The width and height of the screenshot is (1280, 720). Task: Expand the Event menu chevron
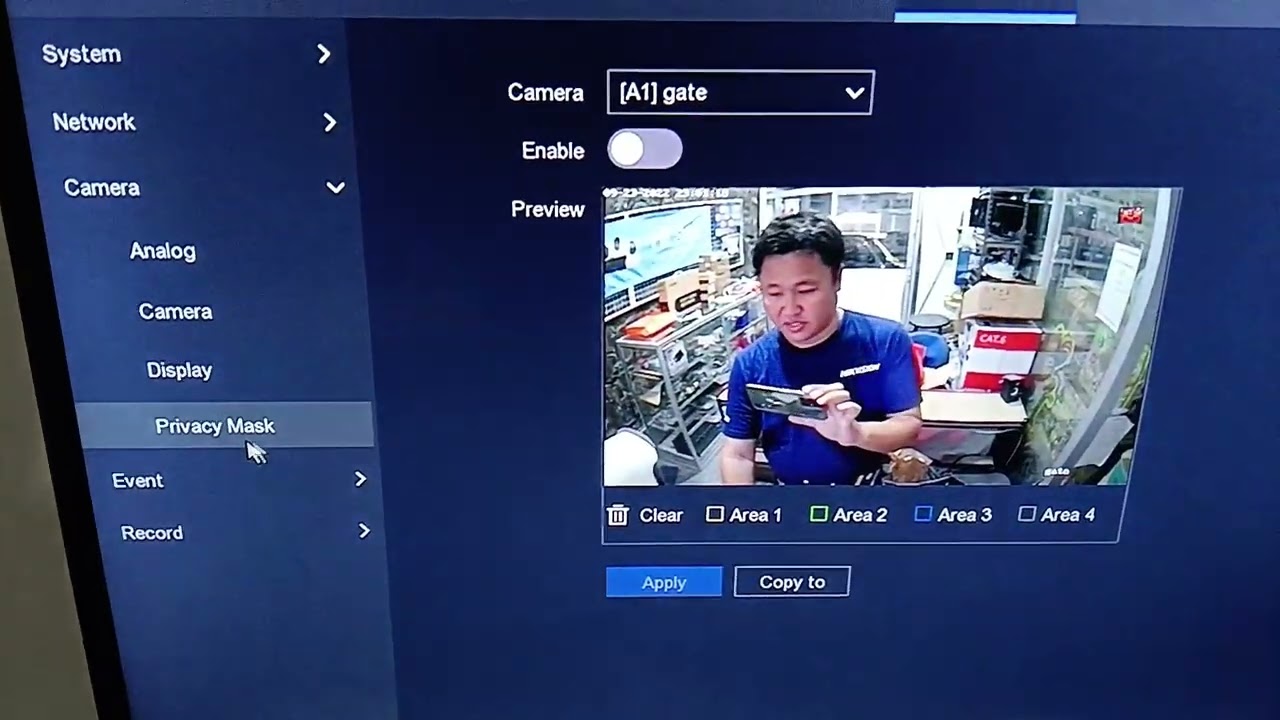(x=360, y=480)
